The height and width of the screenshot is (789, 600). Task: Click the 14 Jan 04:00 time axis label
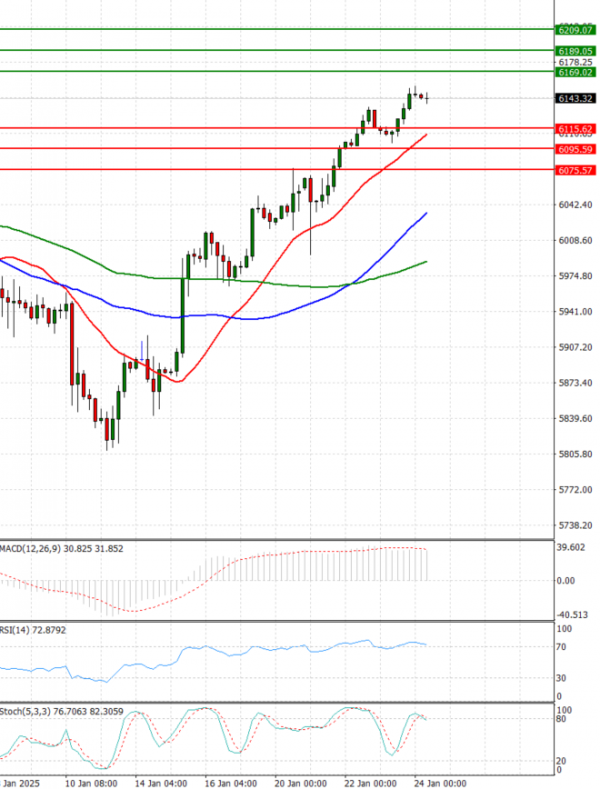[x=161, y=783]
